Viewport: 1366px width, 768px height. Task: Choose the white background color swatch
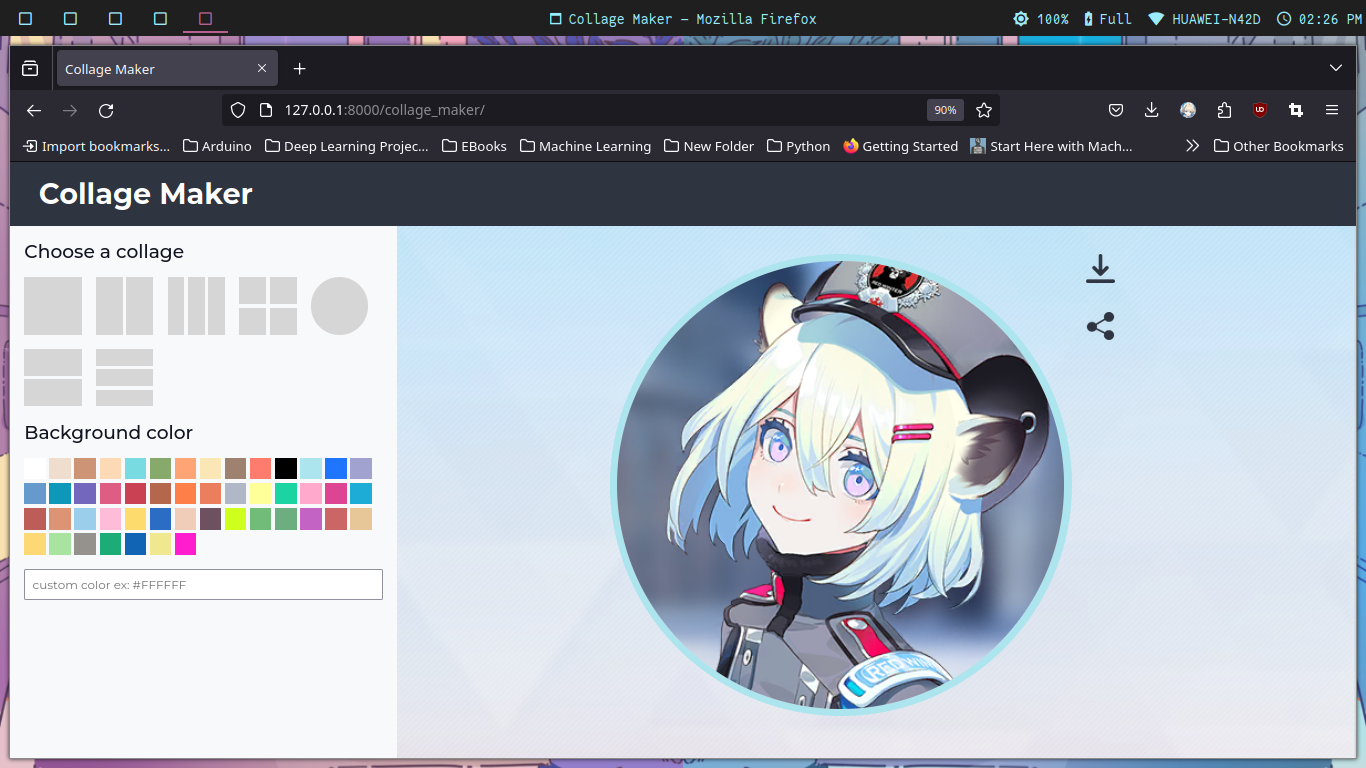[35, 468]
